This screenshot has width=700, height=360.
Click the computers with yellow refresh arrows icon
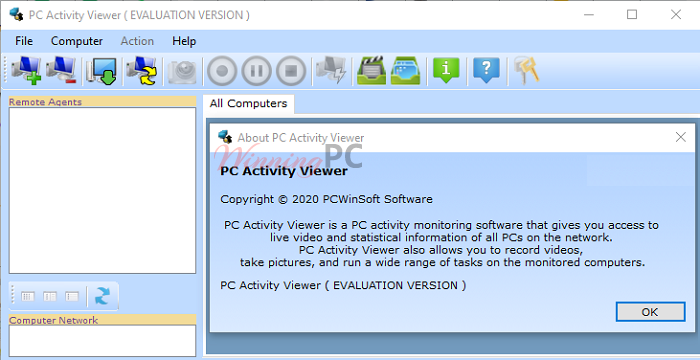(142, 71)
